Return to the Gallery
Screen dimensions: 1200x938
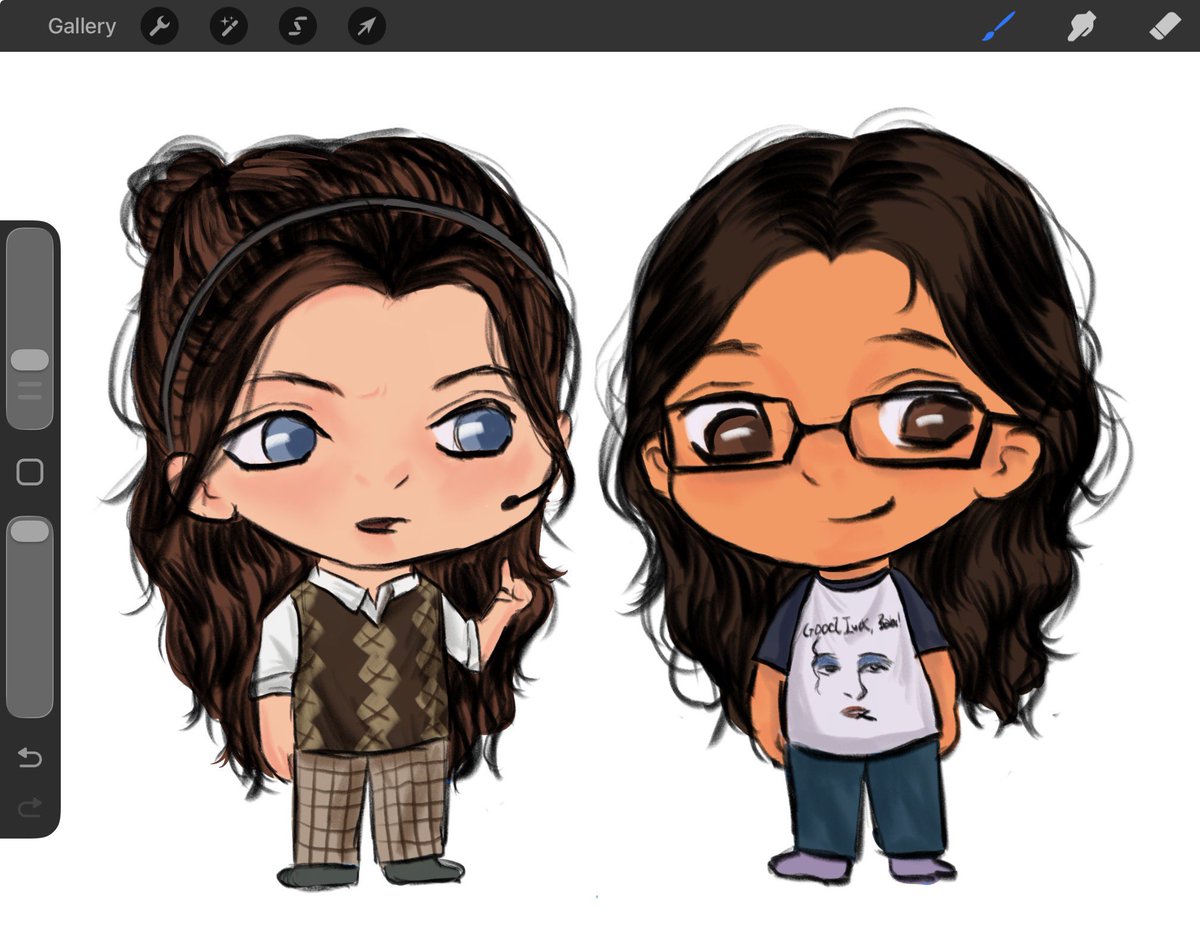point(81,27)
